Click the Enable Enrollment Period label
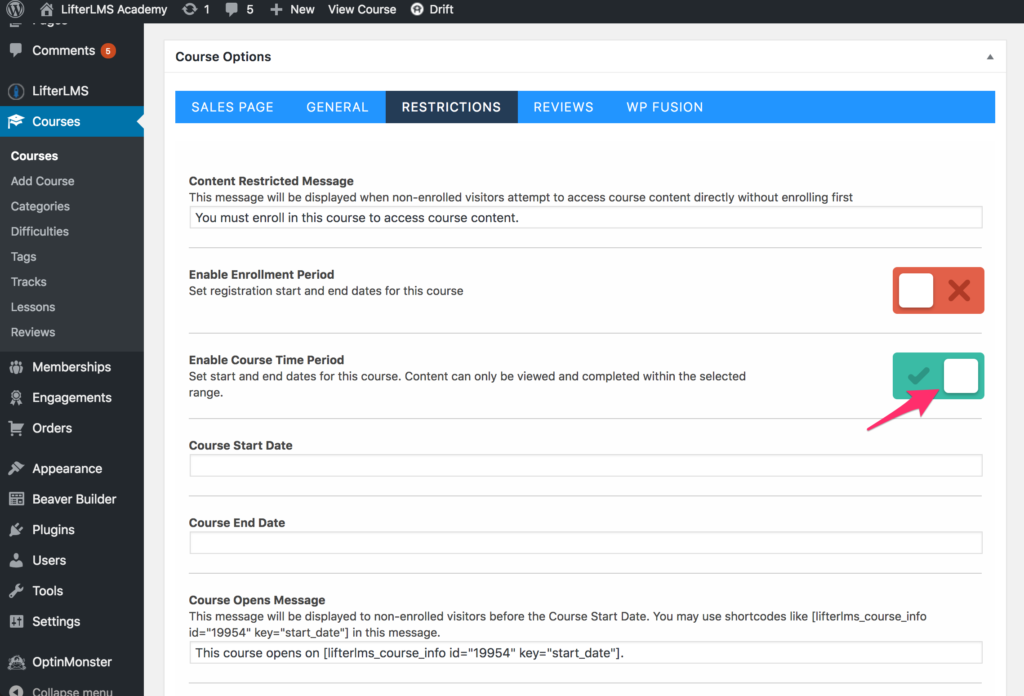The width and height of the screenshot is (1024, 696). click(x=261, y=275)
